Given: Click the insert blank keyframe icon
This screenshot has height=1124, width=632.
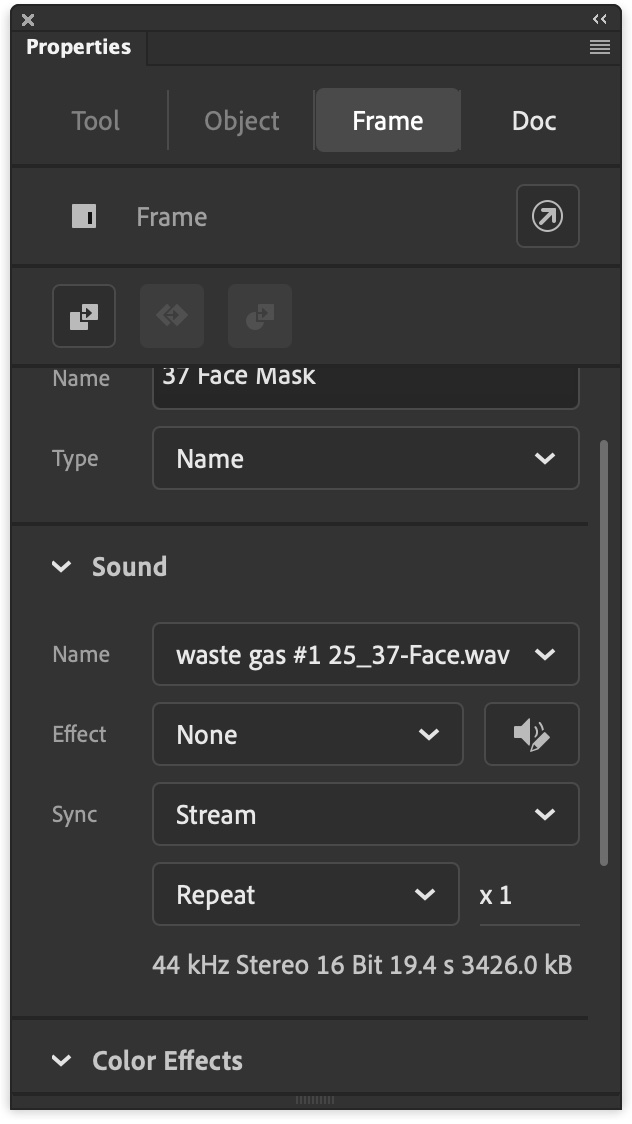Looking at the screenshot, I should [260, 316].
